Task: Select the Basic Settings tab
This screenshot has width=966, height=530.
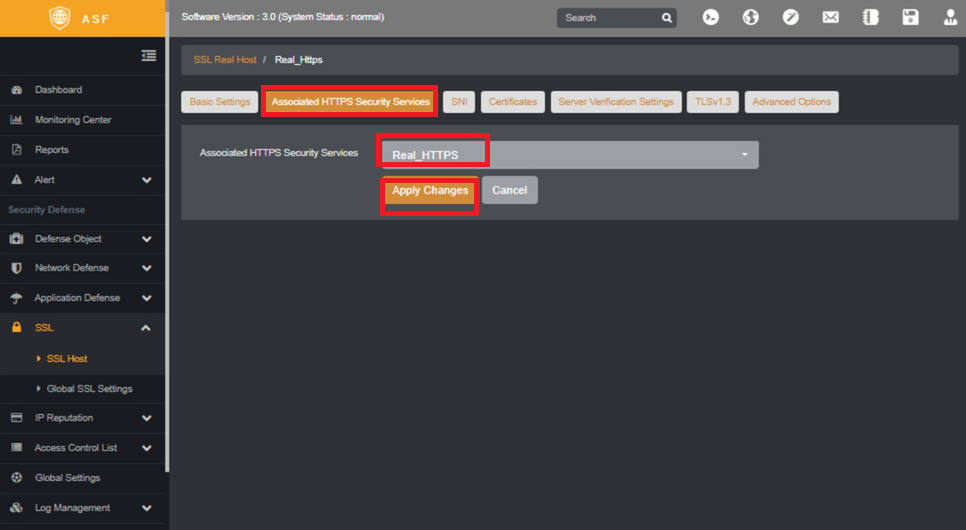Action: (x=220, y=102)
